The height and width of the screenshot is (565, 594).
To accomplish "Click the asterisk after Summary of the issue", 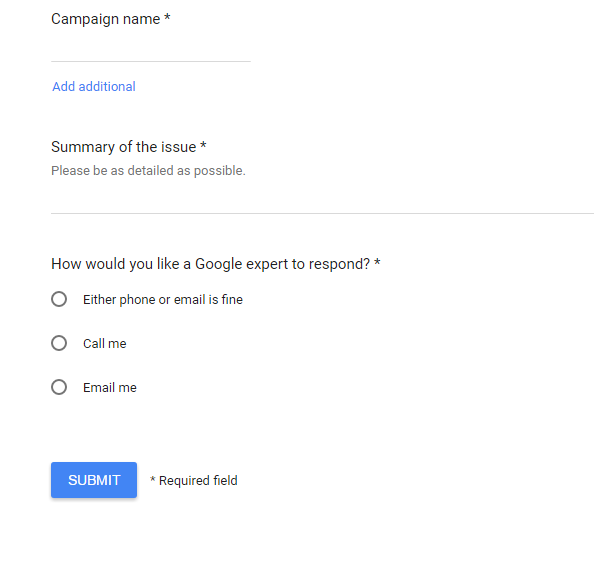I will pyautogui.click(x=203, y=145).
